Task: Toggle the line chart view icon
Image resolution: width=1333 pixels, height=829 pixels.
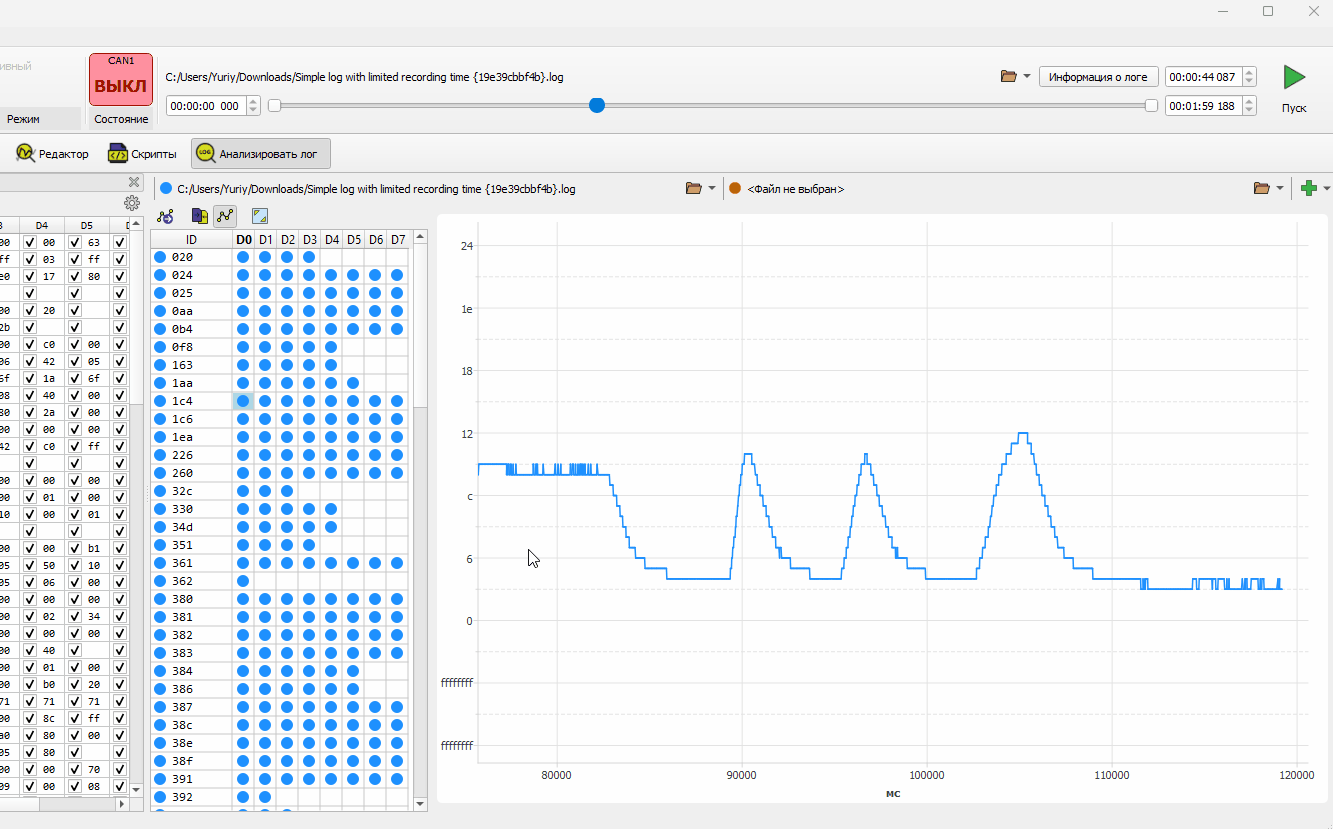Action: click(225, 215)
